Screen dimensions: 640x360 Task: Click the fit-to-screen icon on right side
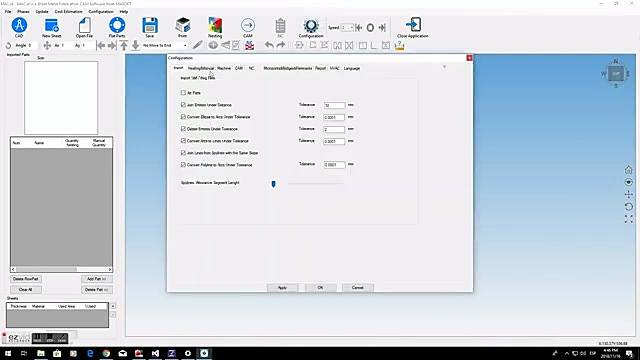point(629,219)
